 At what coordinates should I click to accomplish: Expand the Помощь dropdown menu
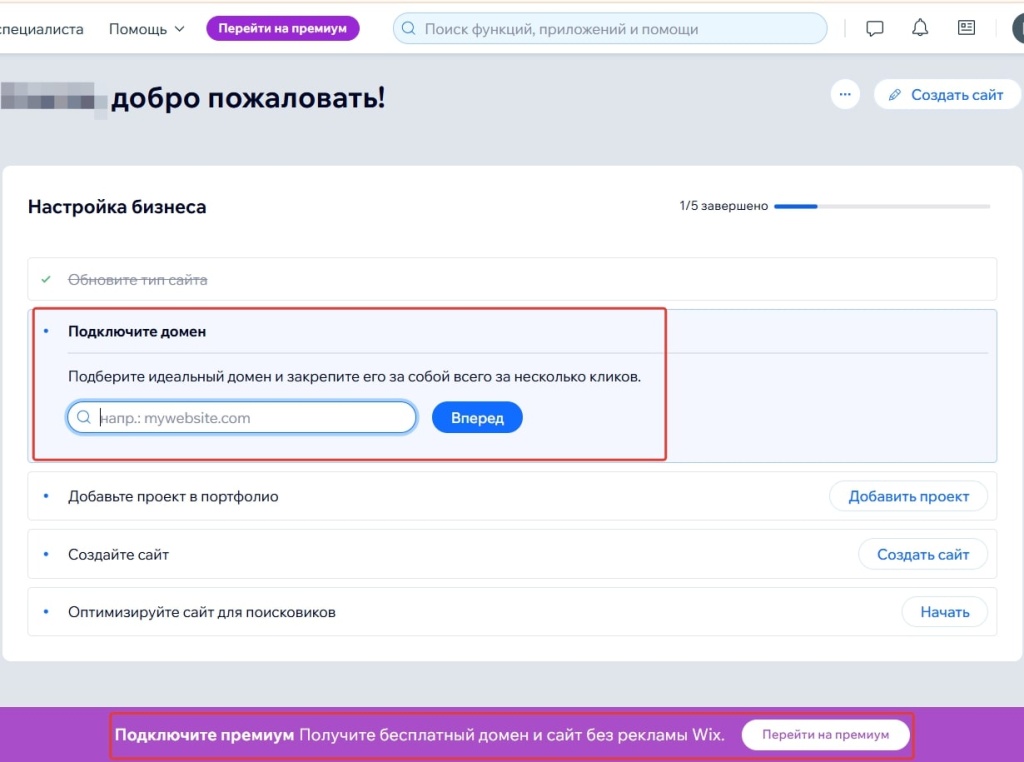(147, 29)
